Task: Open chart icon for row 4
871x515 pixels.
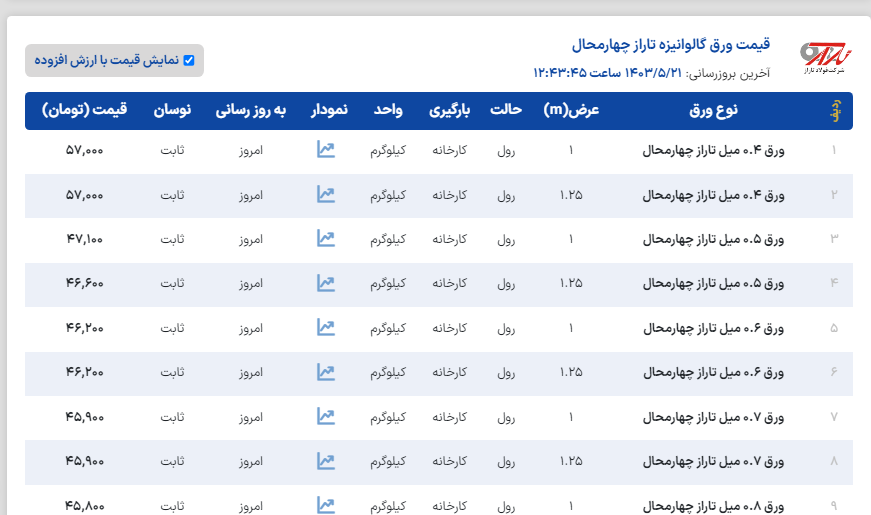Action: click(325, 283)
